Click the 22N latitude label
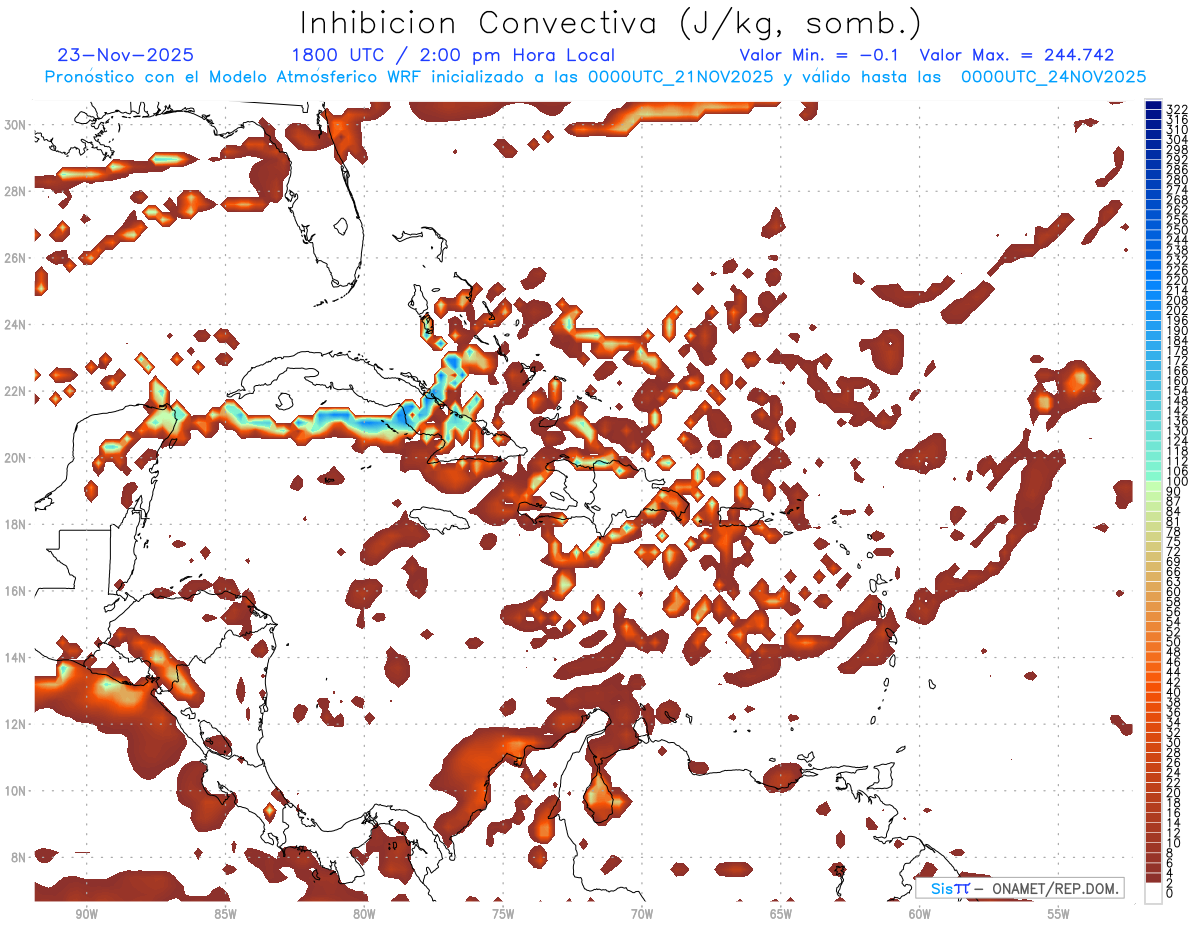 click(x=16, y=391)
